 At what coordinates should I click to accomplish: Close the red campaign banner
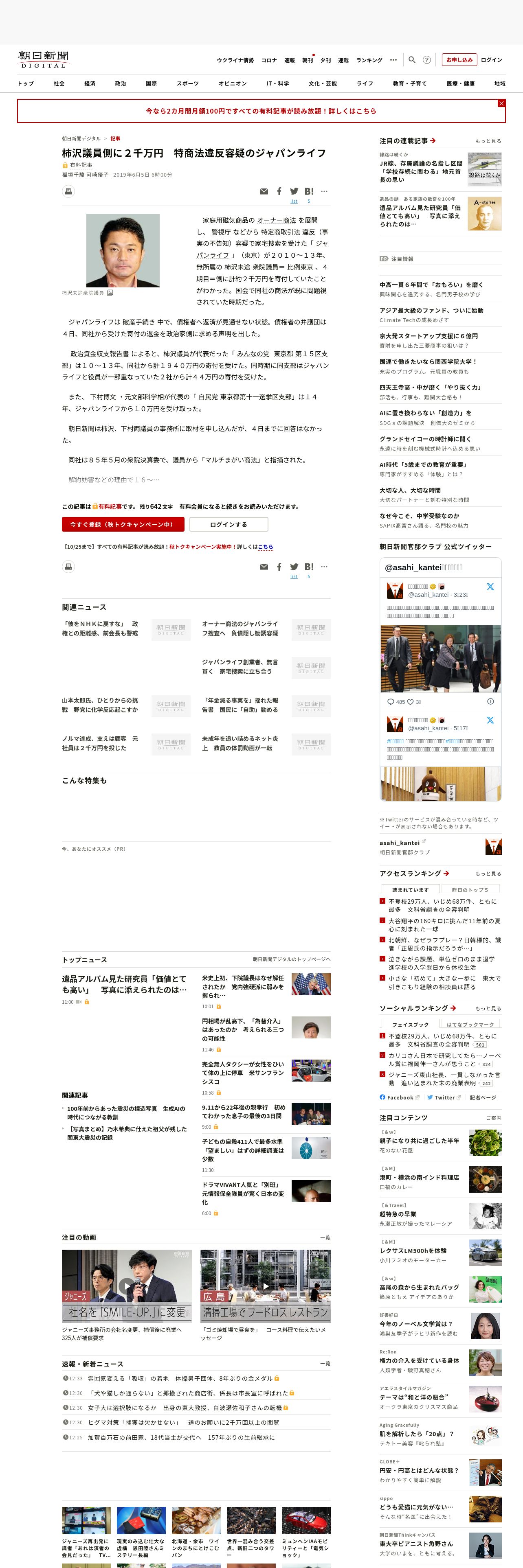click(502, 103)
